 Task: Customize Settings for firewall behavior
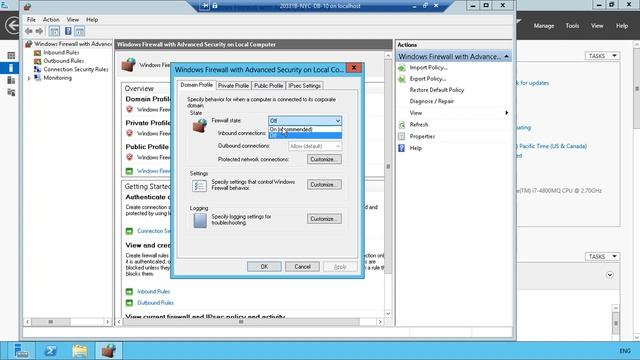[x=324, y=185]
